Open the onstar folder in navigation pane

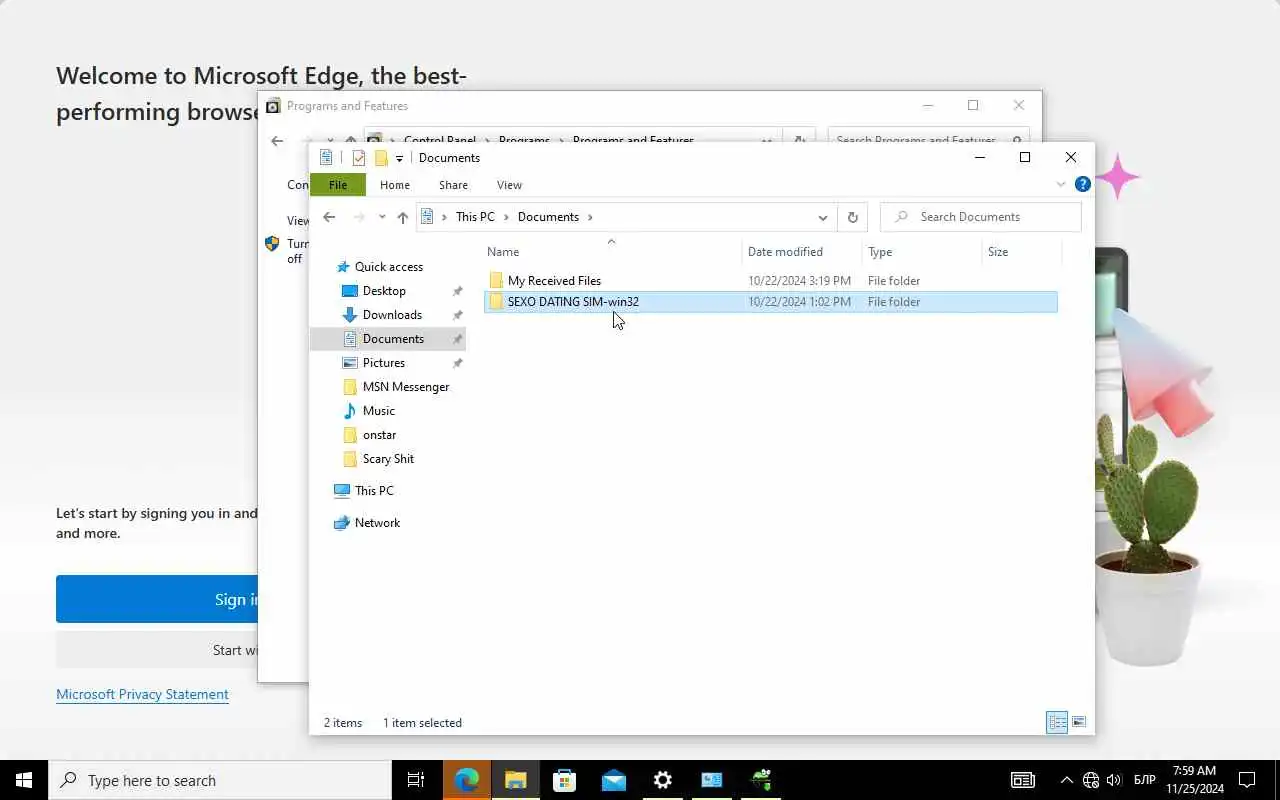click(x=379, y=435)
